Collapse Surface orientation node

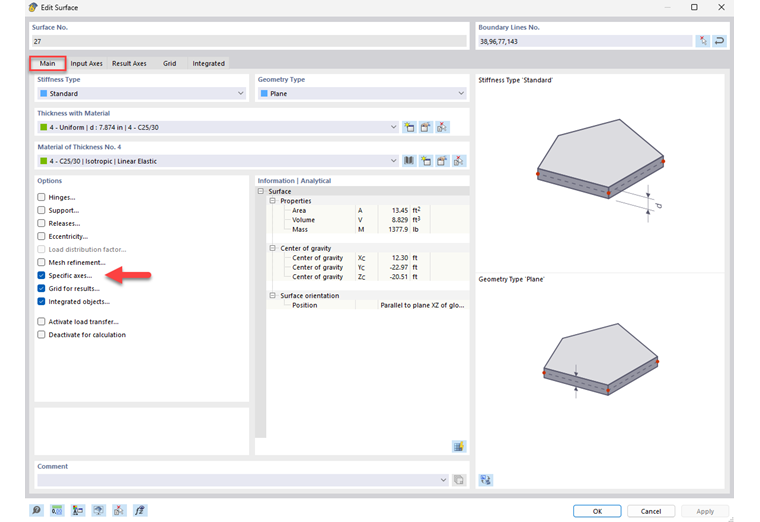coord(272,296)
